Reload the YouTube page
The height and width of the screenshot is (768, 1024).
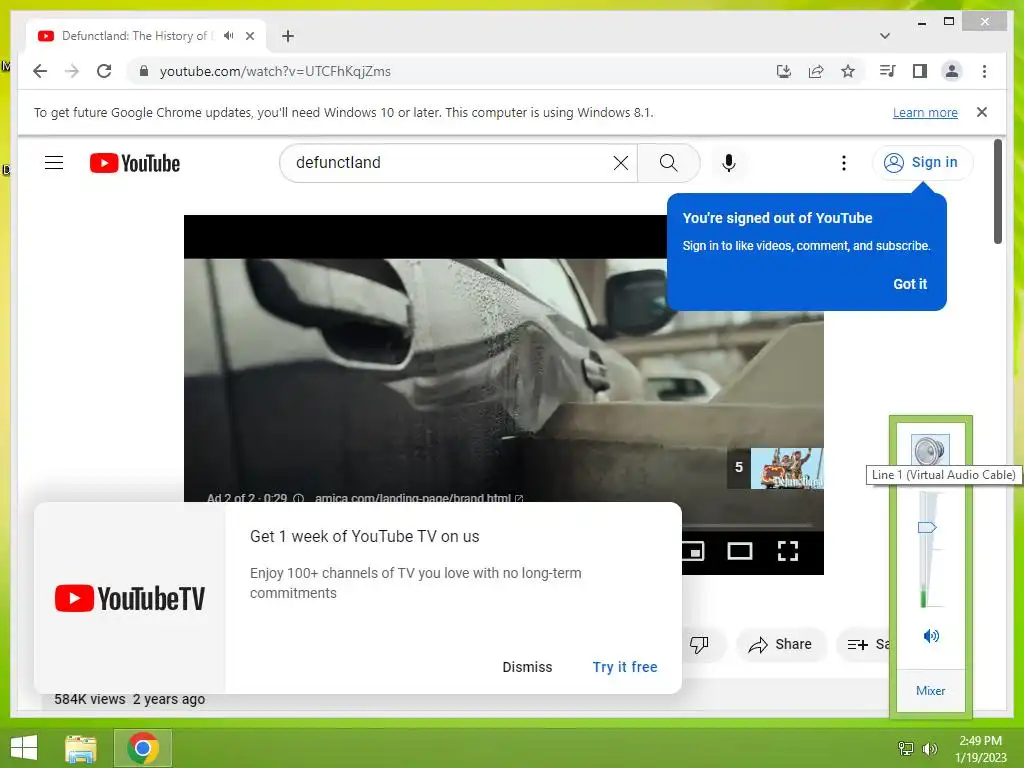(x=104, y=71)
